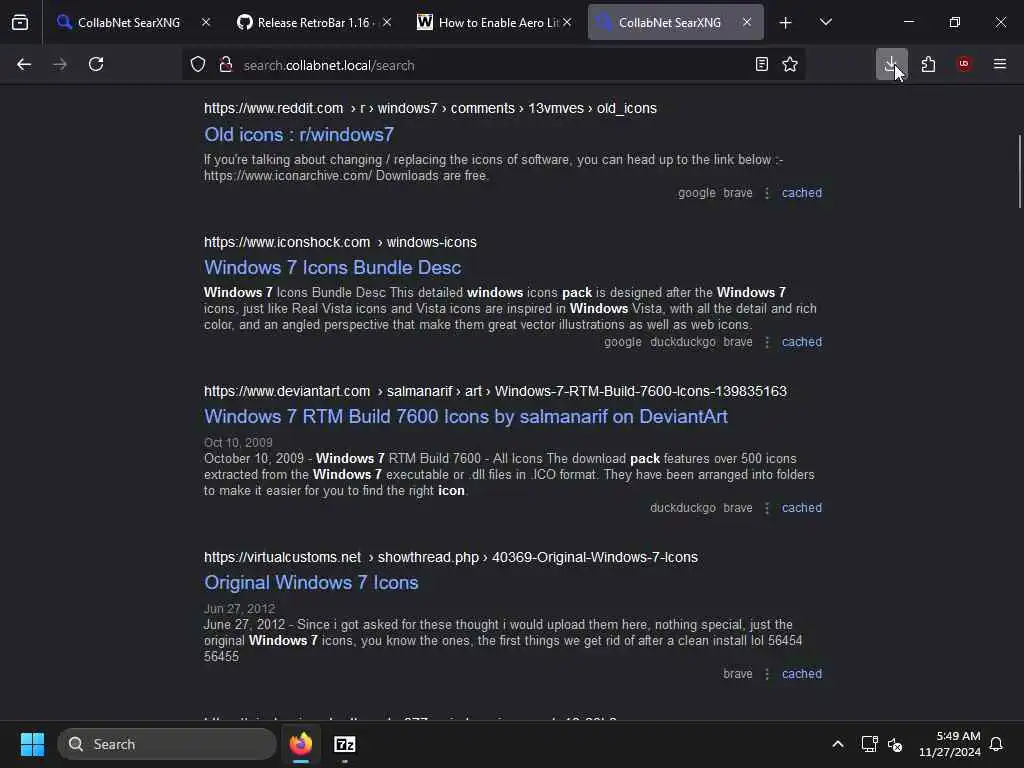Open the notifications bell icon
This screenshot has height=768, width=1024.
[x=997, y=744]
